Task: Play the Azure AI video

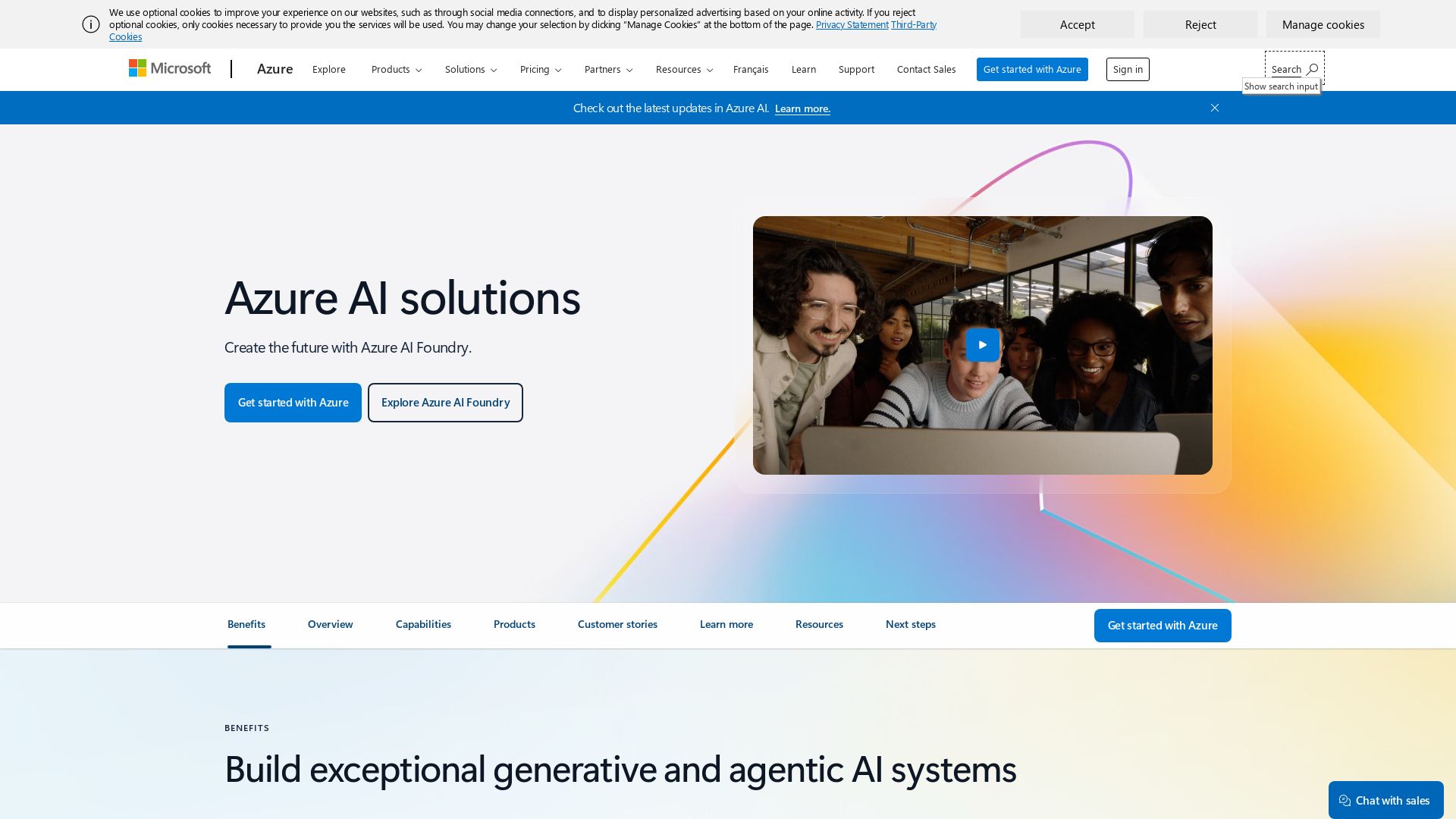Action: pyautogui.click(x=982, y=345)
